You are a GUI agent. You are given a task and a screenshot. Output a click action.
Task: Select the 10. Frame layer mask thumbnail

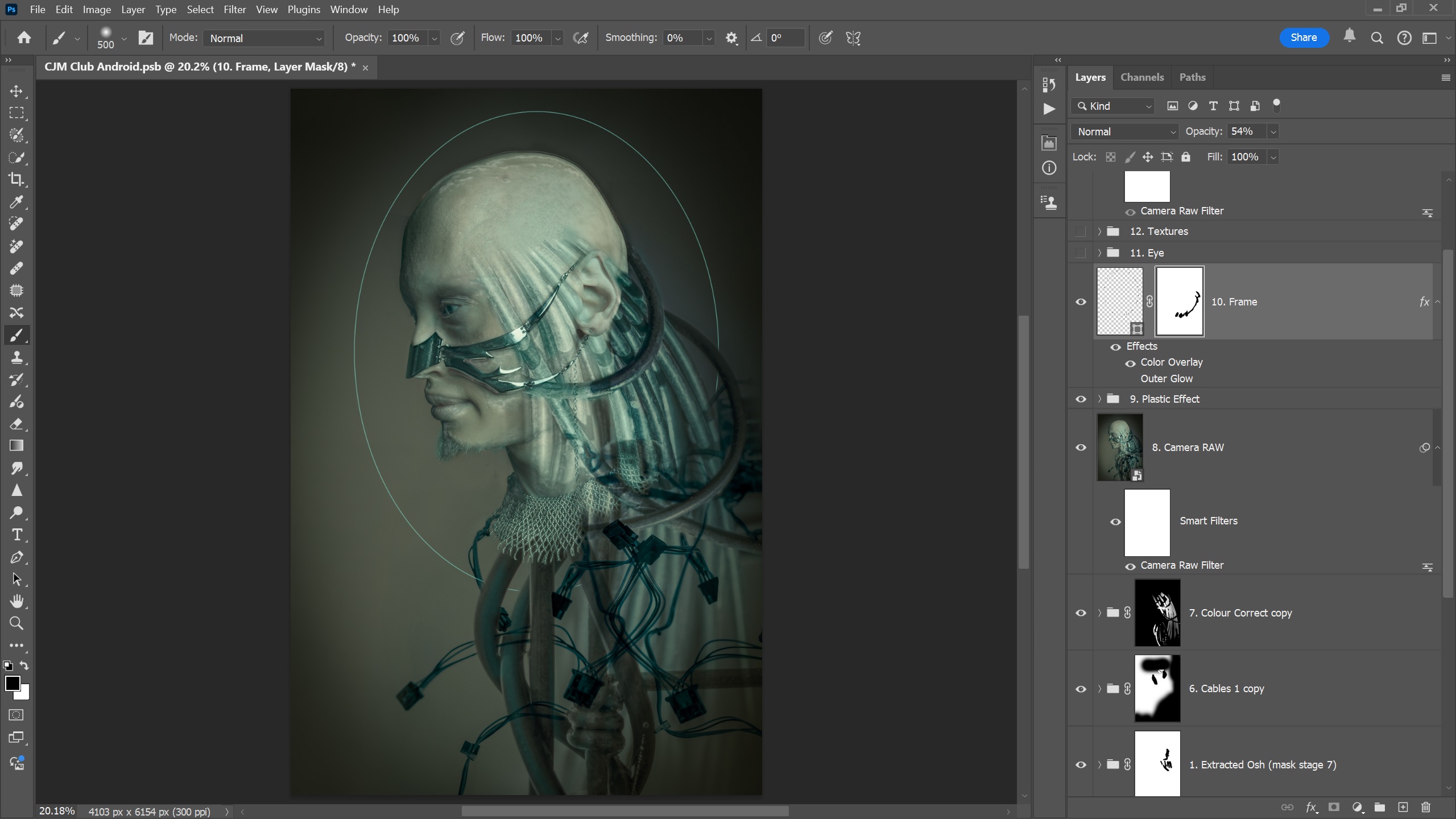click(1180, 301)
